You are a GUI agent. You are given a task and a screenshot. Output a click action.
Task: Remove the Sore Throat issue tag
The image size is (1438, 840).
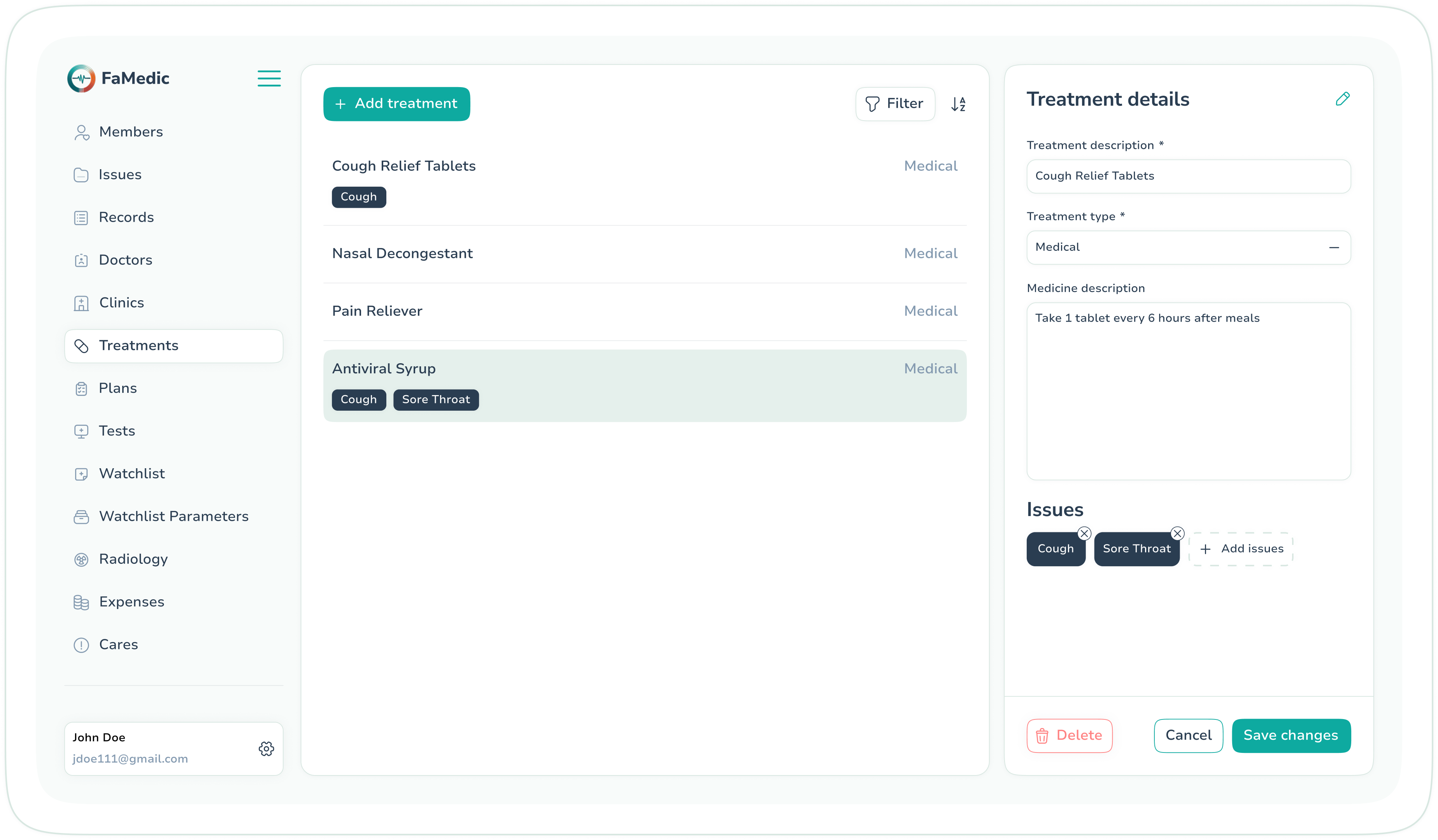(x=1177, y=534)
